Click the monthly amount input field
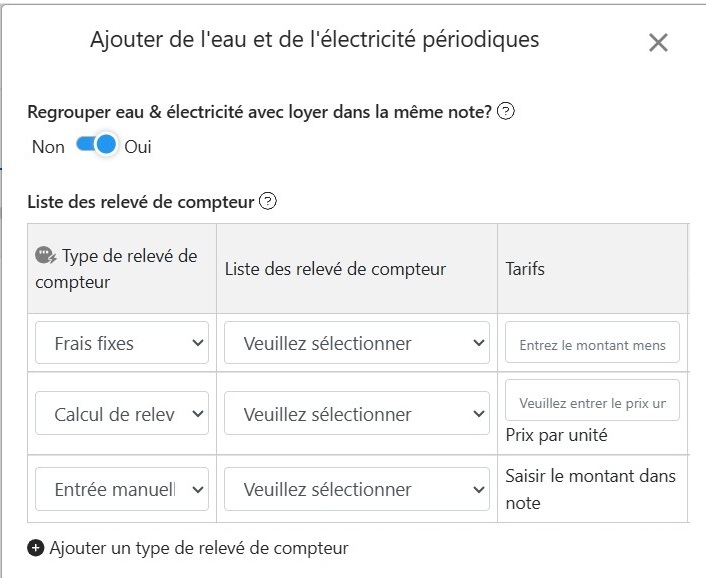The image size is (706, 578). click(x=592, y=344)
